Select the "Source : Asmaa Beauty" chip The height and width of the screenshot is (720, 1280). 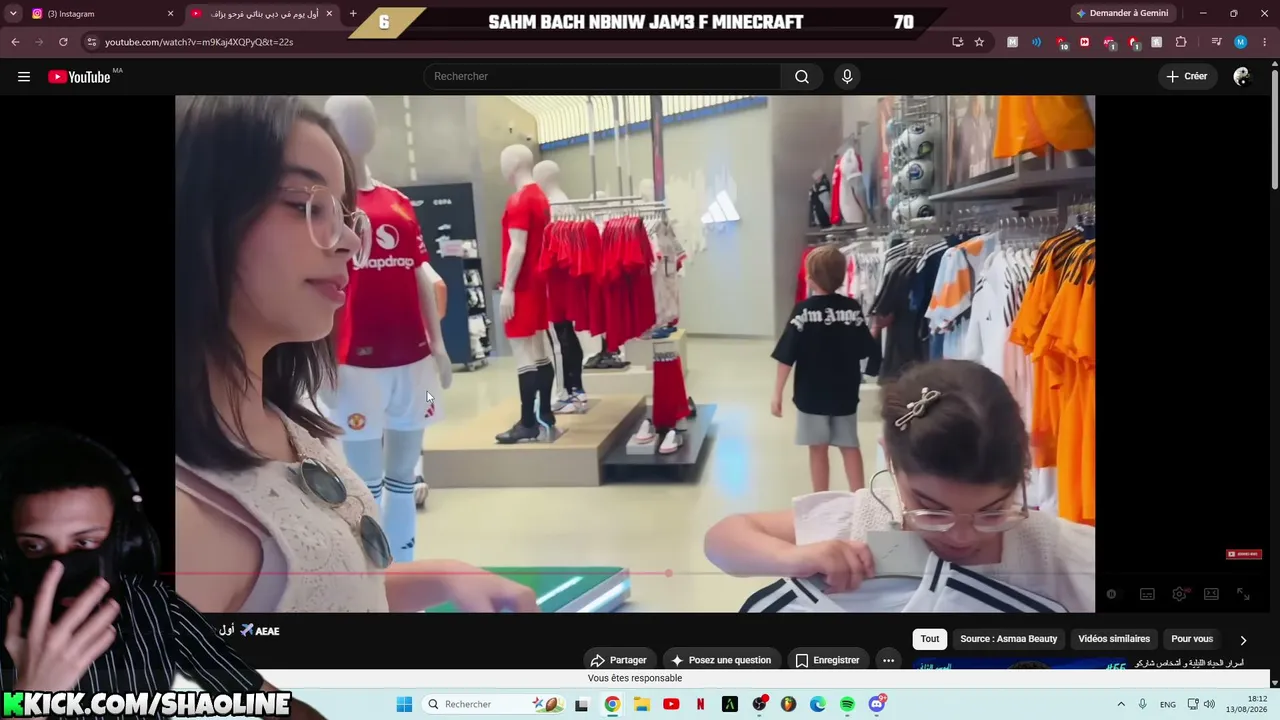[1008, 639]
